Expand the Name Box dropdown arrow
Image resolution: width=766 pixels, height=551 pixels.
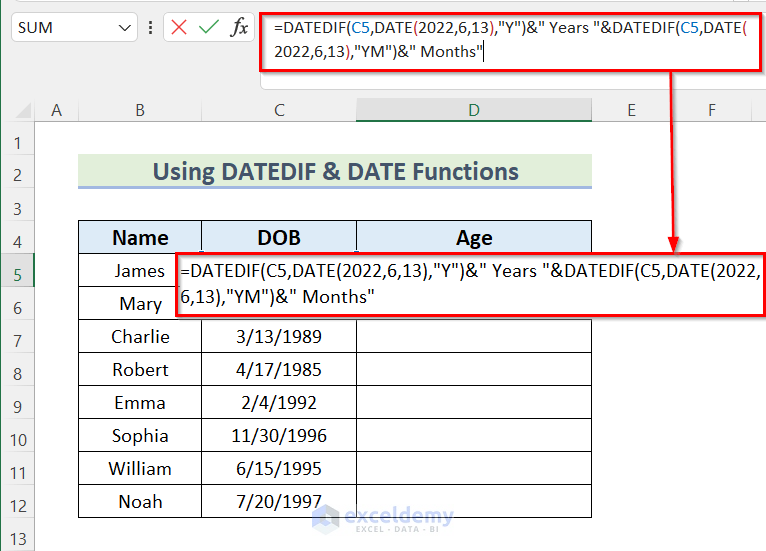pyautogui.click(x=124, y=27)
